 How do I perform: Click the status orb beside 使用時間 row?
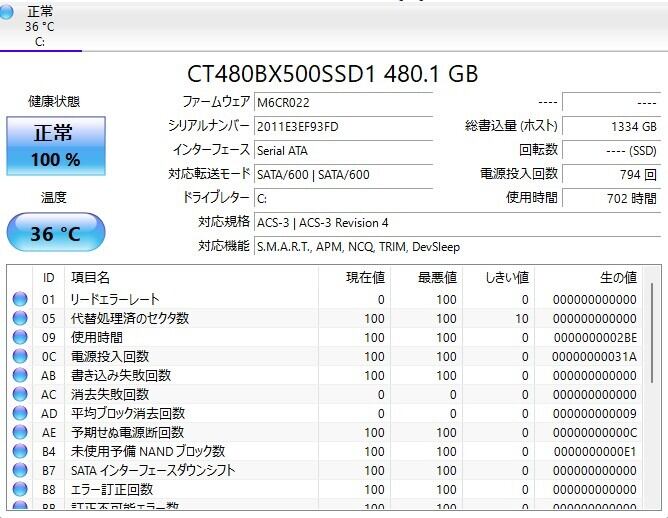20,338
